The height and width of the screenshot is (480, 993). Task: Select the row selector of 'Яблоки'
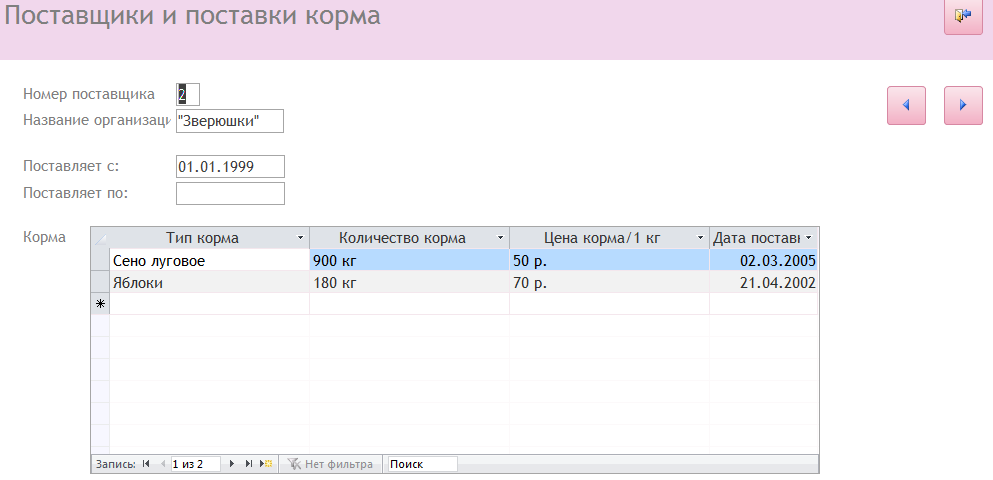[x=100, y=282]
